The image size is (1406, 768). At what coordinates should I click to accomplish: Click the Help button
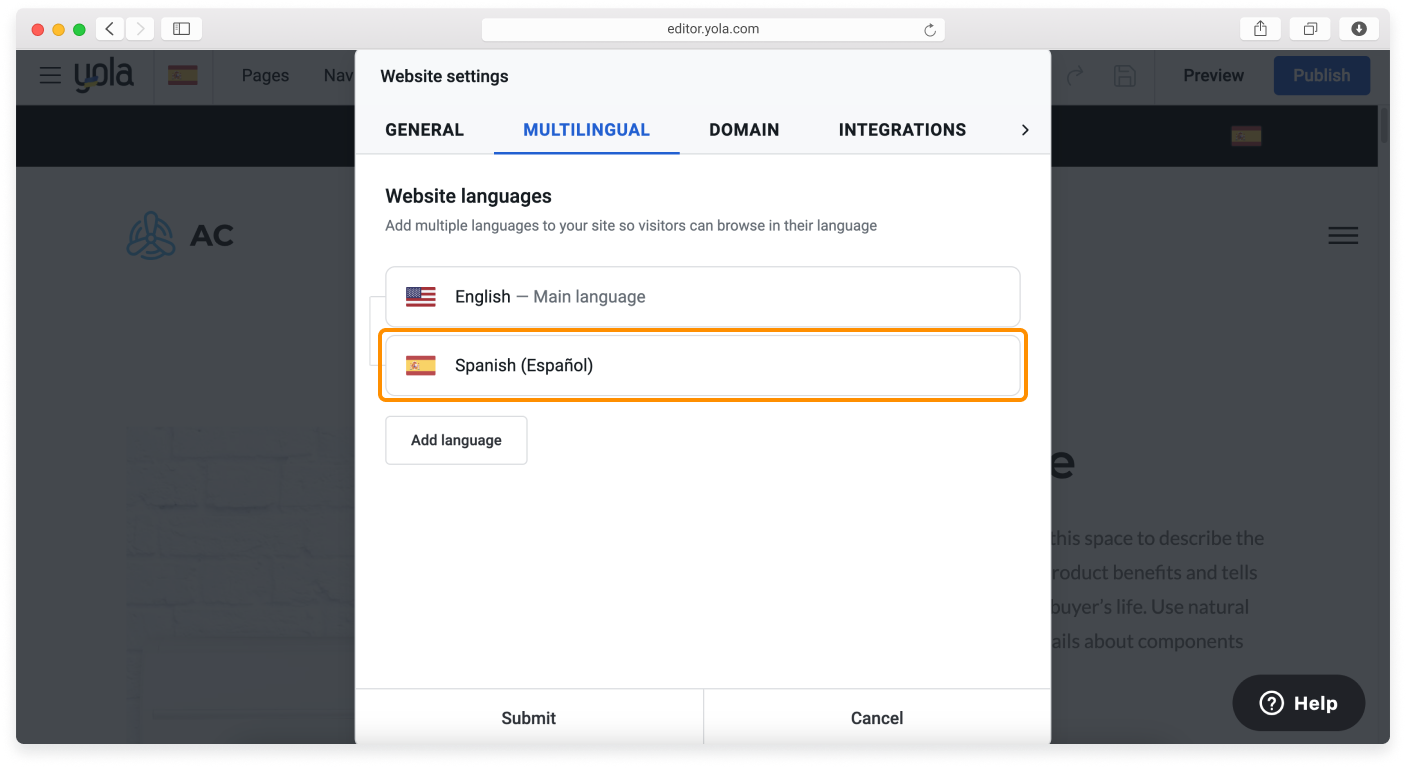point(1298,702)
